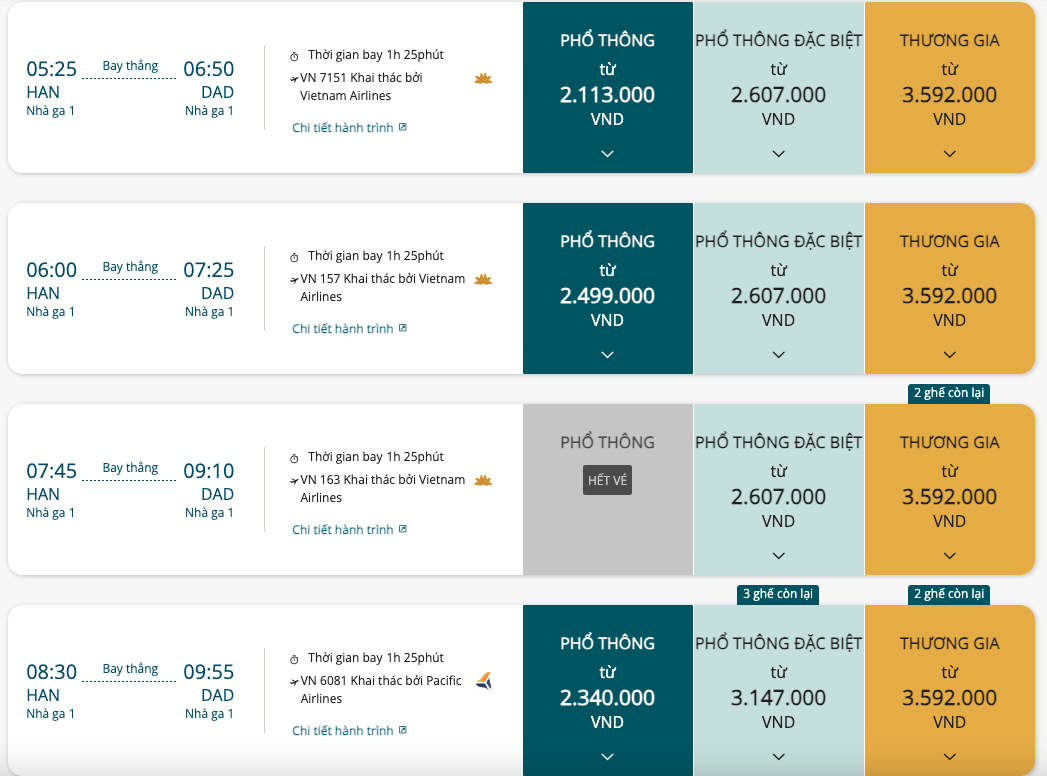Open Chi tiết hành trình for 07:45 flight
Image resolution: width=1047 pixels, height=776 pixels.
coord(343,530)
